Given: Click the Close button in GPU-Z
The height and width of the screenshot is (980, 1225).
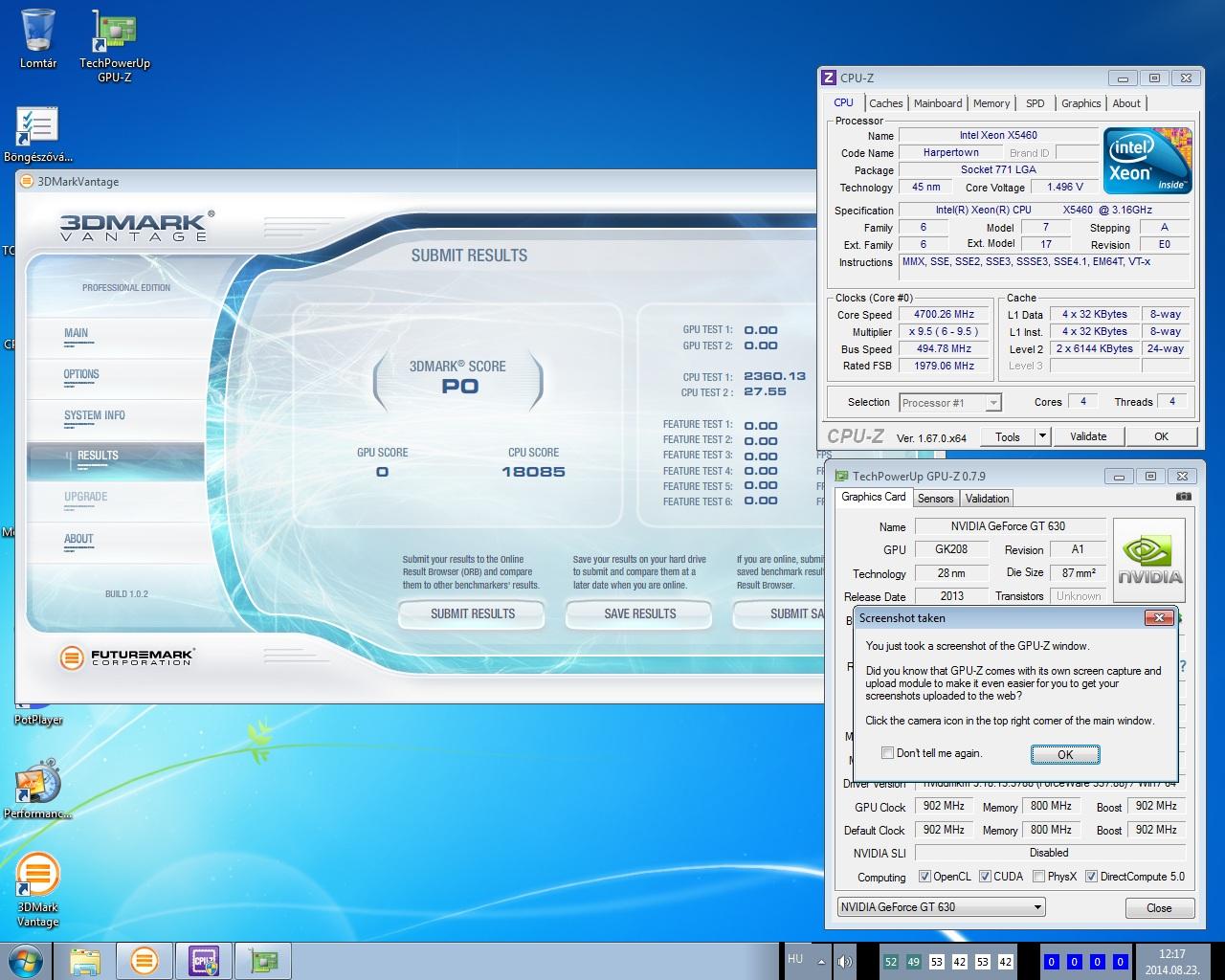Looking at the screenshot, I should pyautogui.click(x=1159, y=907).
